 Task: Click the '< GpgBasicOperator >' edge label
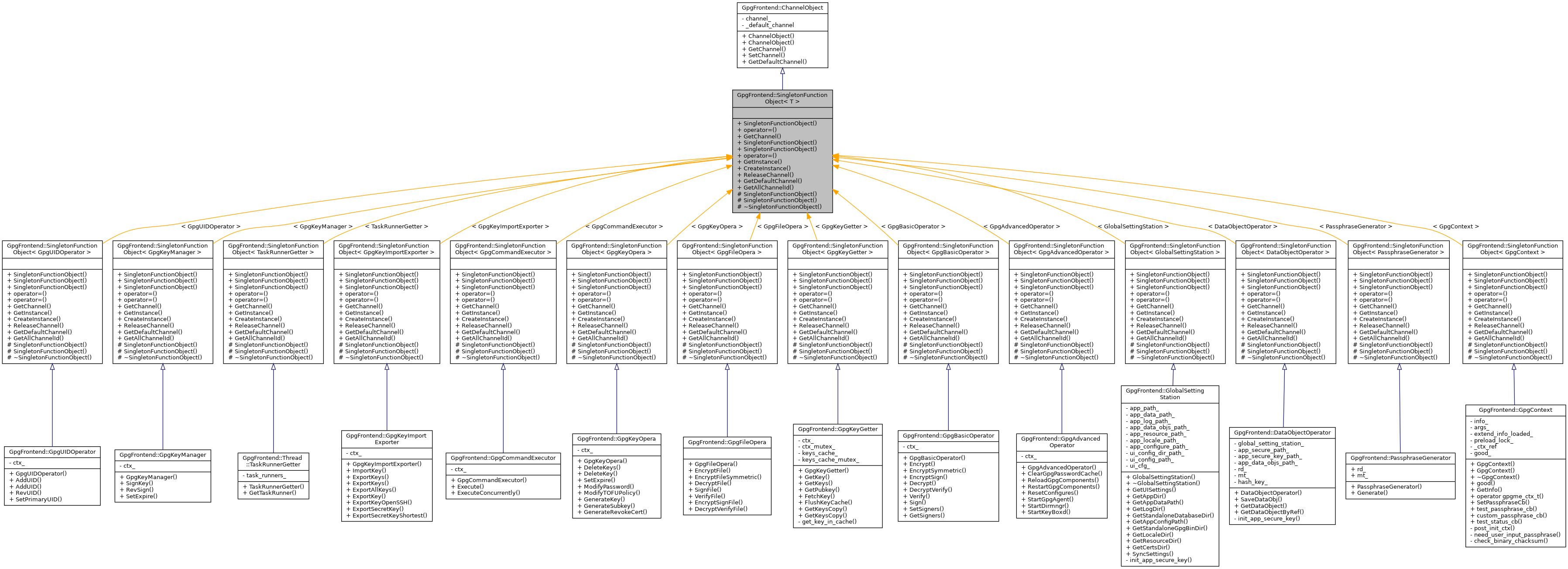[913, 227]
